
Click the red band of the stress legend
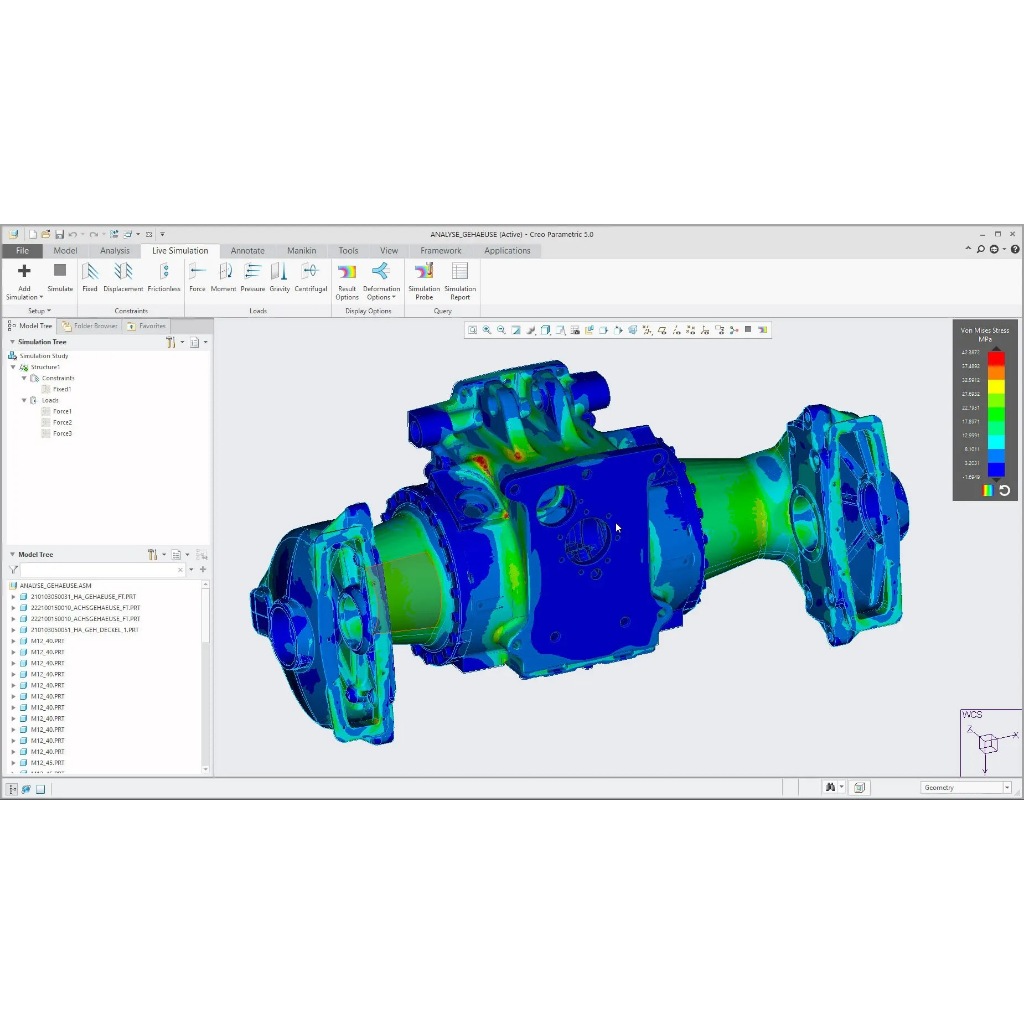coord(996,359)
